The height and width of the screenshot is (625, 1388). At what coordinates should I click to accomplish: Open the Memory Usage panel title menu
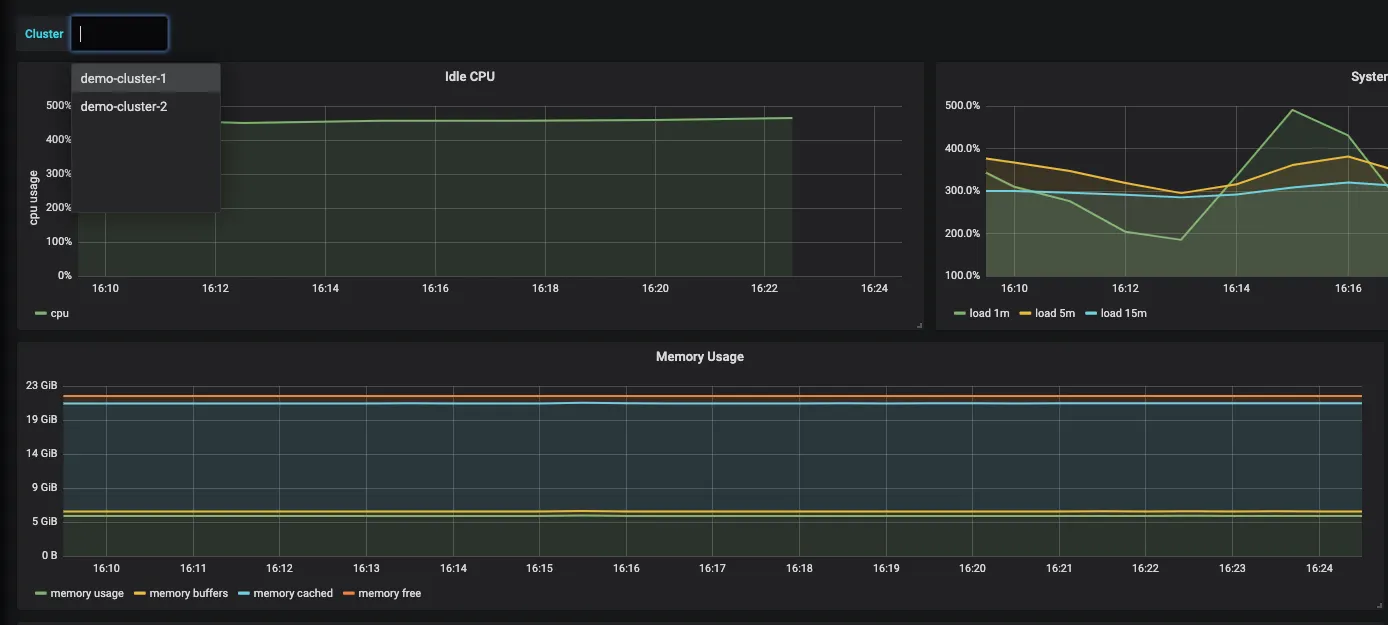click(x=700, y=356)
